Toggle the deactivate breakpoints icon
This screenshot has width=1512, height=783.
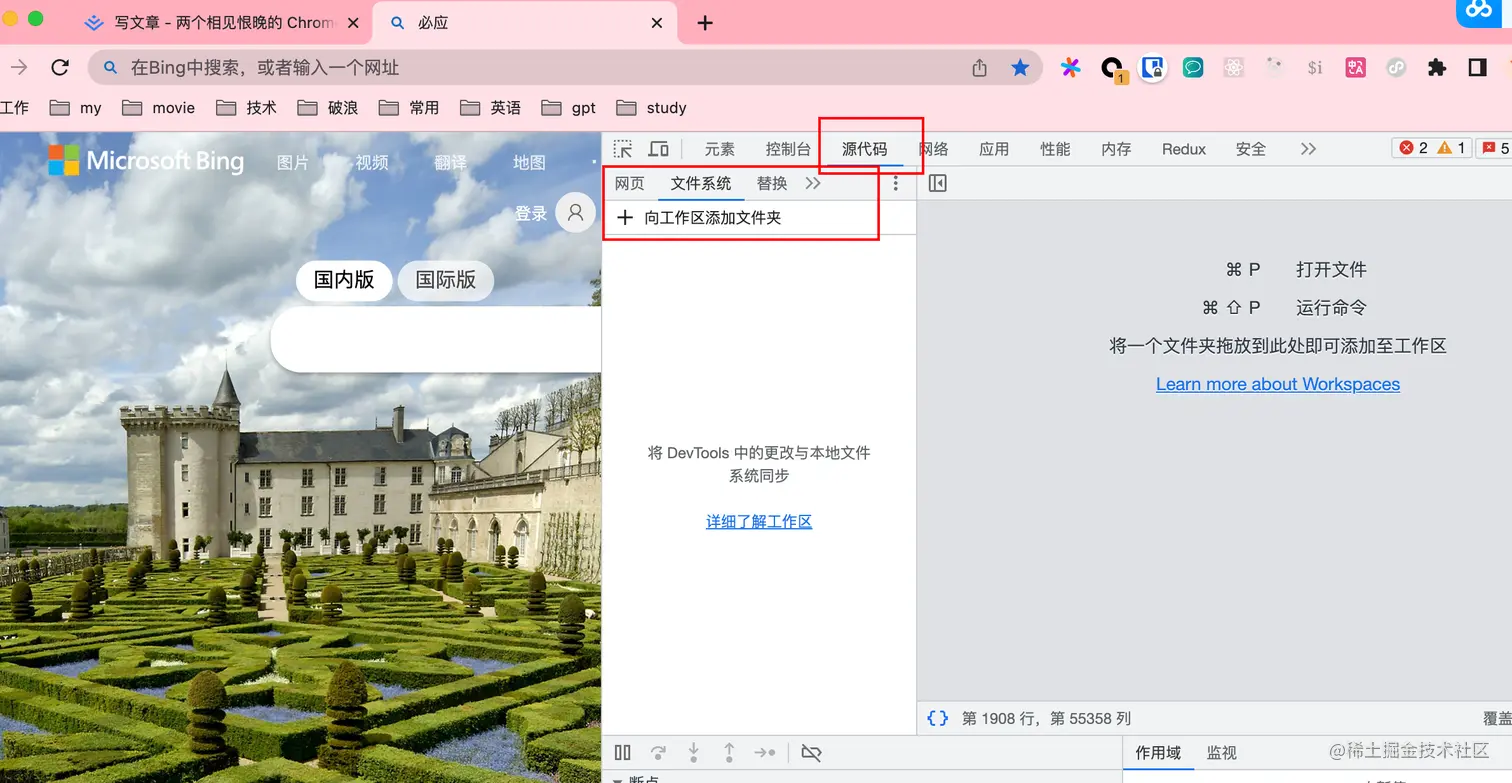pos(811,752)
